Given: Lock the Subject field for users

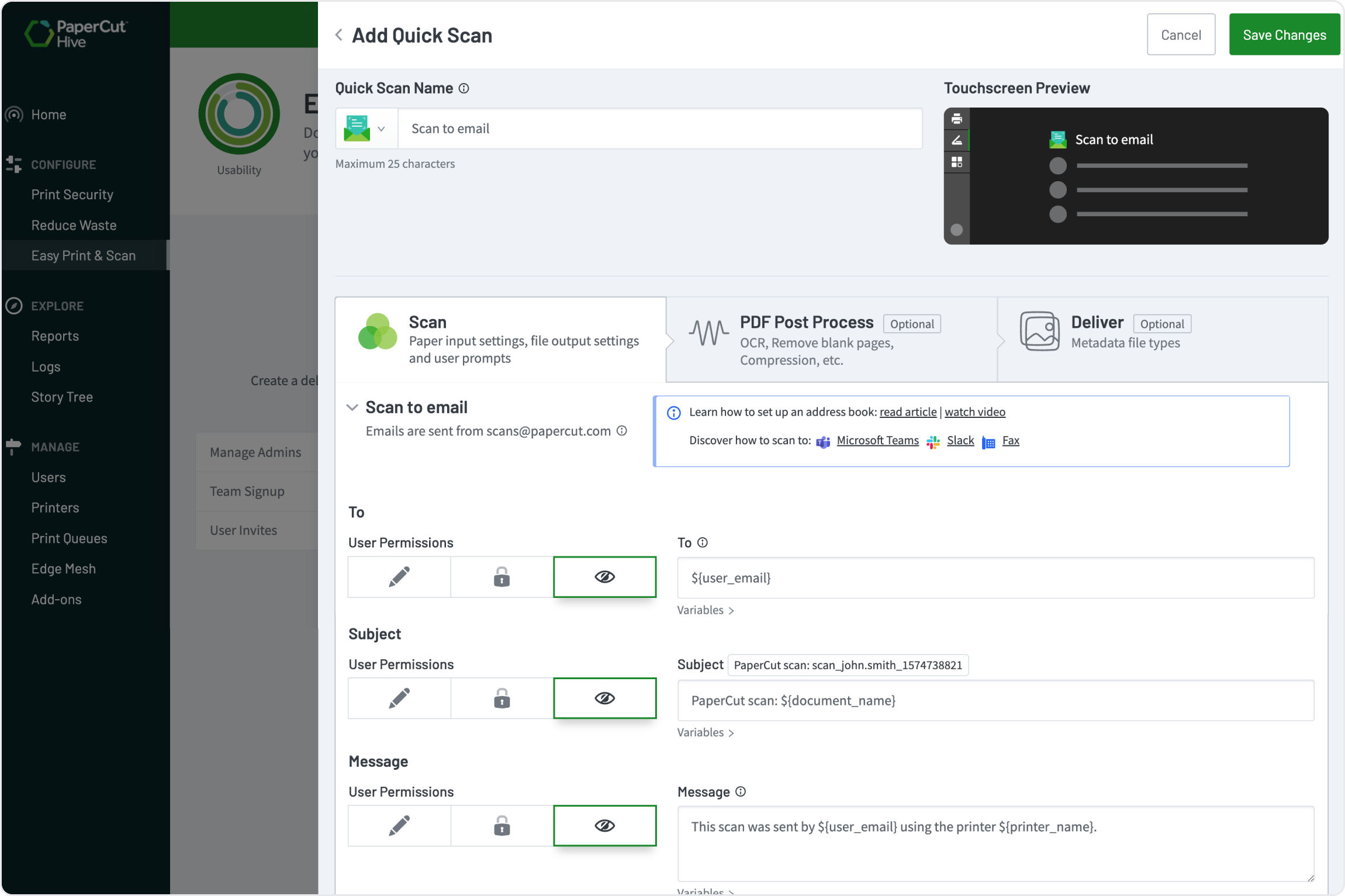Looking at the screenshot, I should tap(501, 698).
